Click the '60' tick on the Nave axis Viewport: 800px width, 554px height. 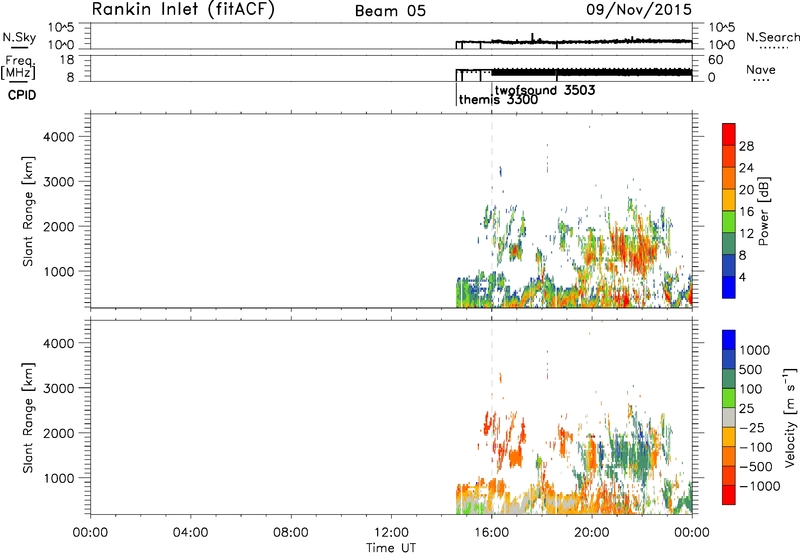(x=715, y=60)
